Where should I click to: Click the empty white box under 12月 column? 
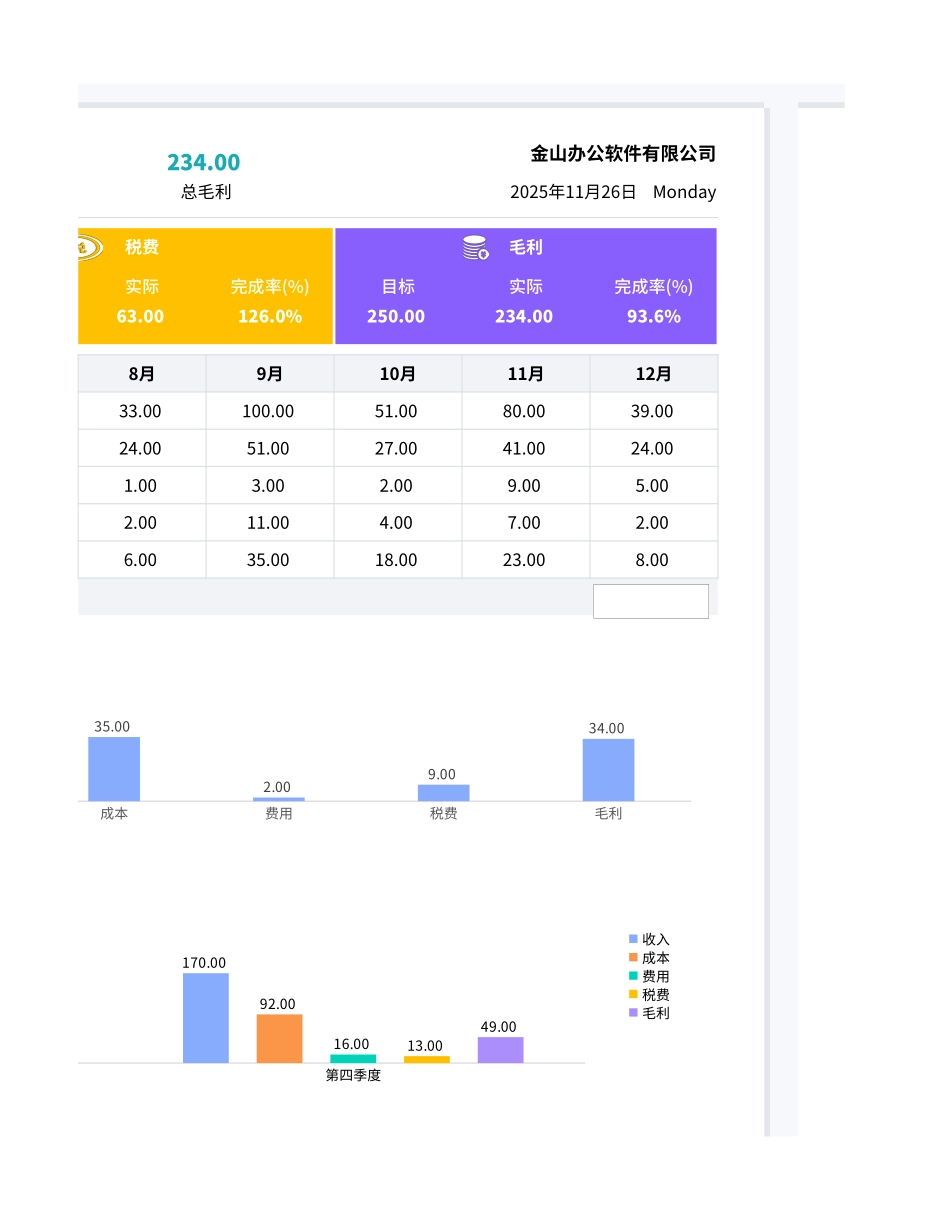pyautogui.click(x=650, y=601)
